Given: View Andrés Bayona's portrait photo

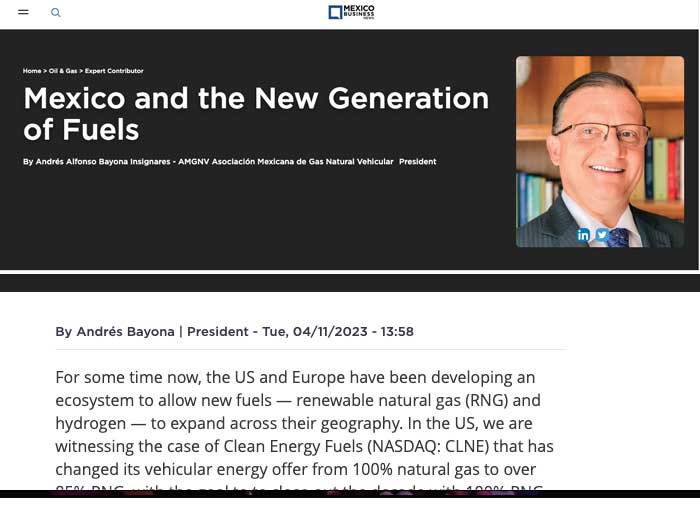Looking at the screenshot, I should [x=600, y=151].
